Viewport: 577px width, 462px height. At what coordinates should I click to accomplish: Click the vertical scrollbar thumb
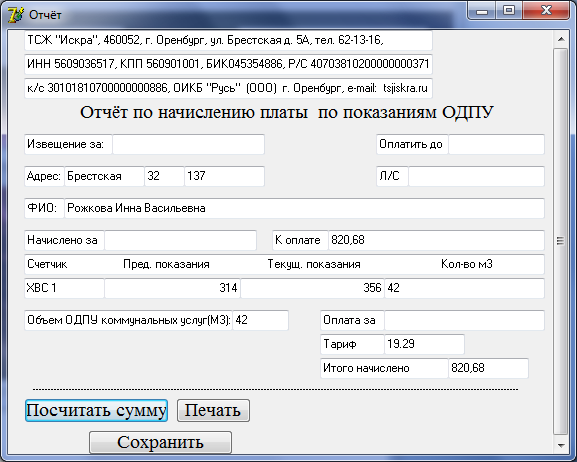[x=561, y=241]
